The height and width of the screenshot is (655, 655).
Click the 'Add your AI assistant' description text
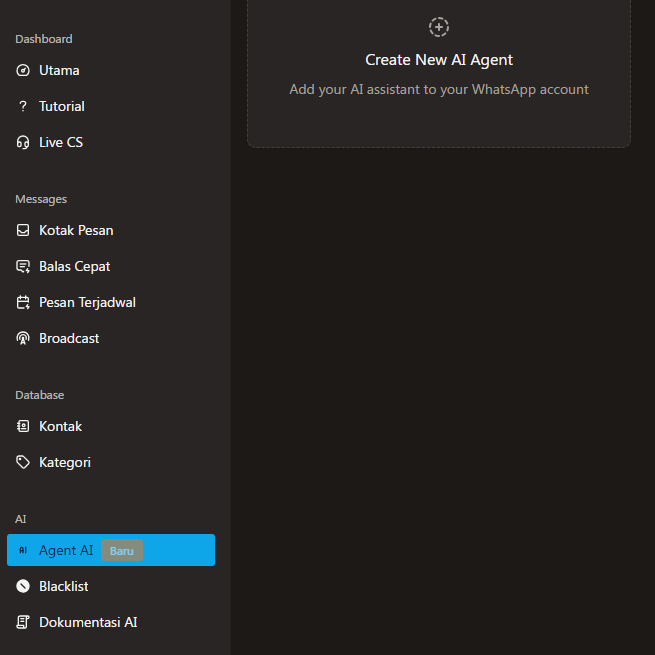click(439, 90)
